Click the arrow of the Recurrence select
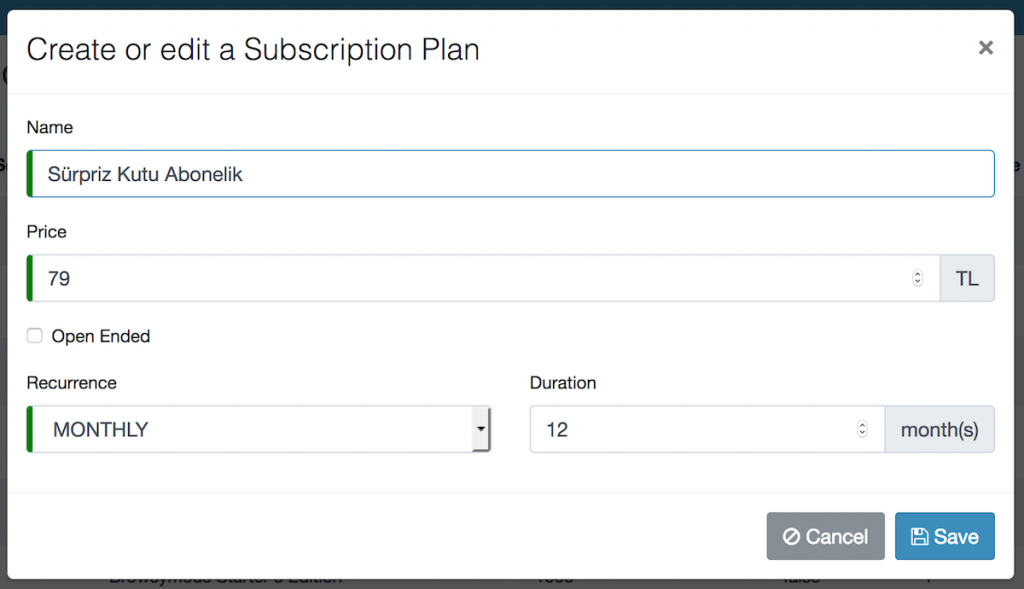 (481, 429)
